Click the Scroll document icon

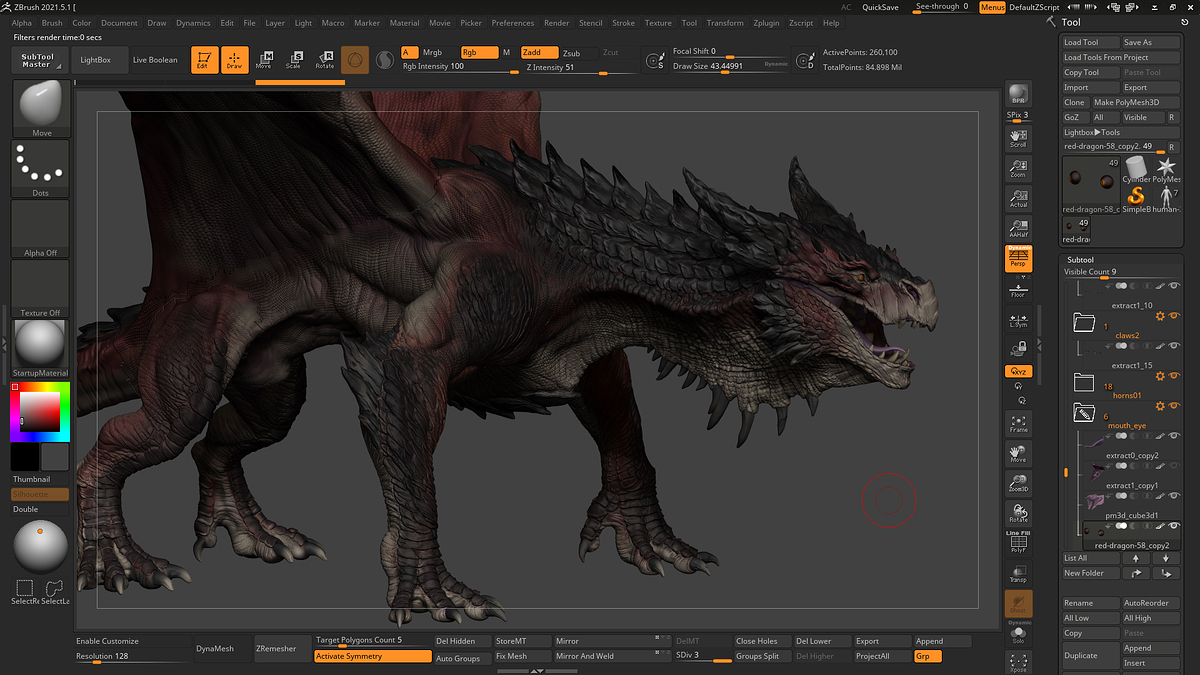click(x=1018, y=138)
